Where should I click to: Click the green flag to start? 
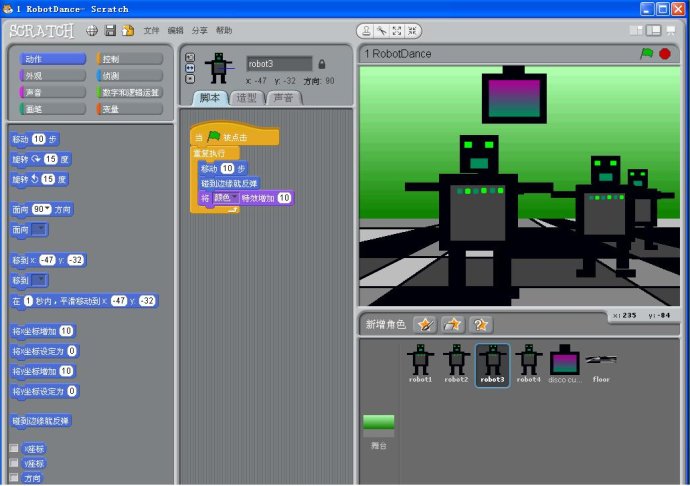point(646,54)
